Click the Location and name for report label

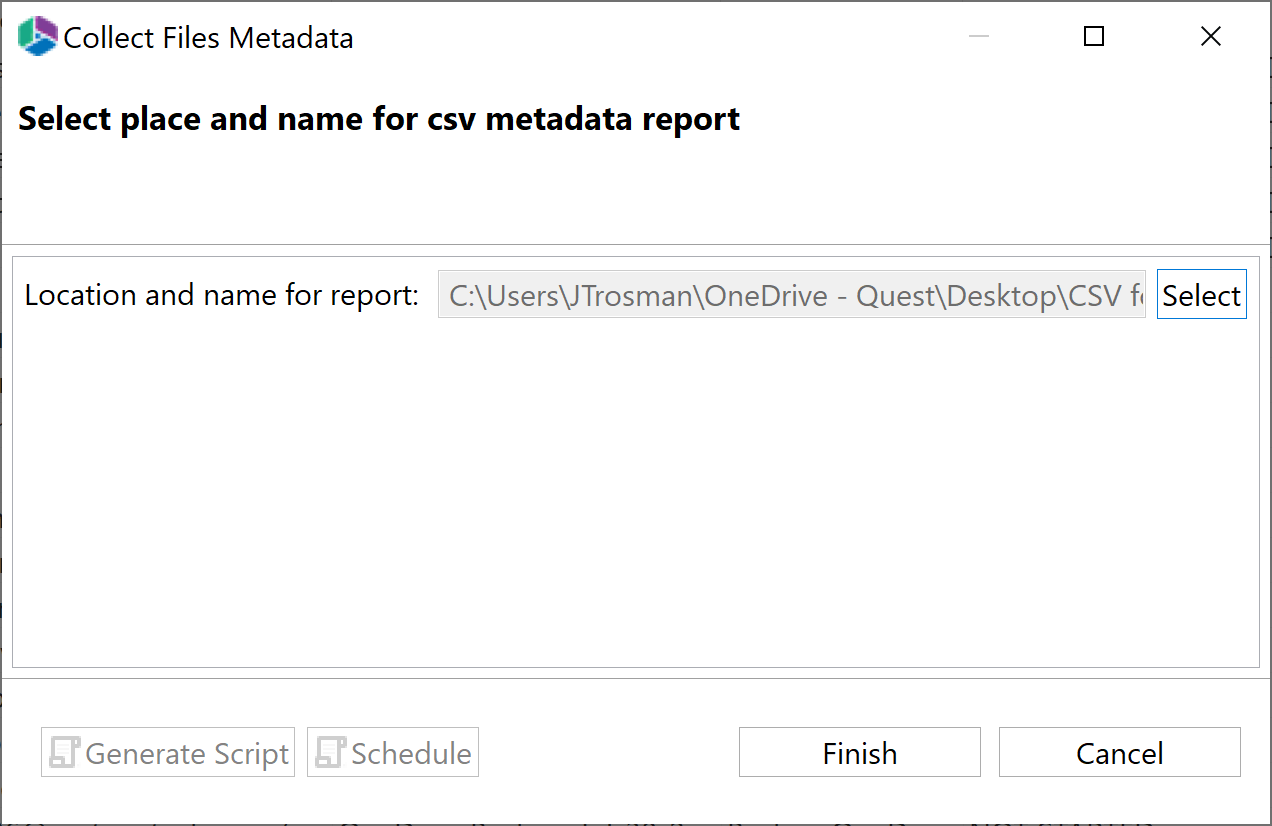coord(220,294)
